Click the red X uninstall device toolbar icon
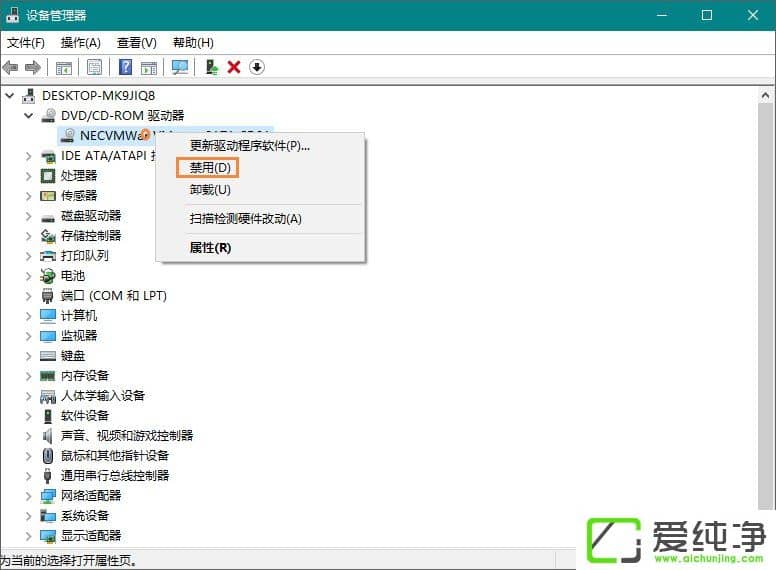Viewport: 776px width, 570px height. tap(234, 67)
